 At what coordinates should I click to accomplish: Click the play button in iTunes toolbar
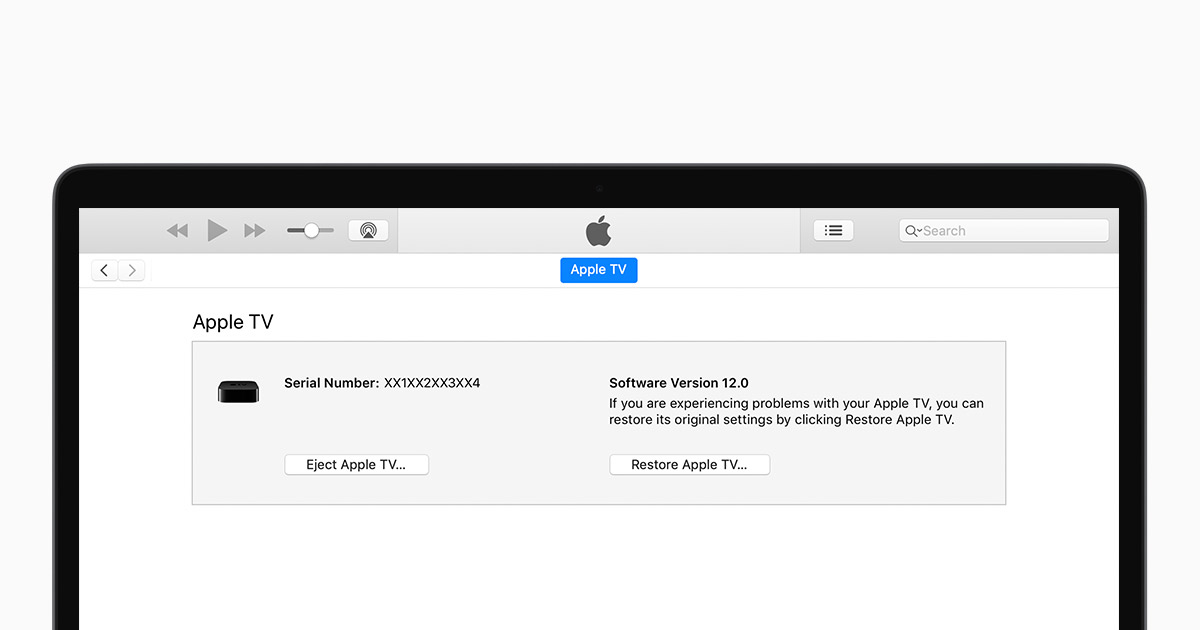tap(217, 231)
